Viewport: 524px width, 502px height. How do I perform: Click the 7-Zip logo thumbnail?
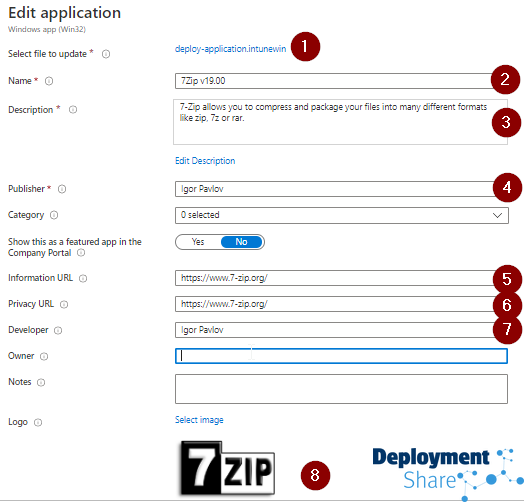pyautogui.click(x=228, y=468)
